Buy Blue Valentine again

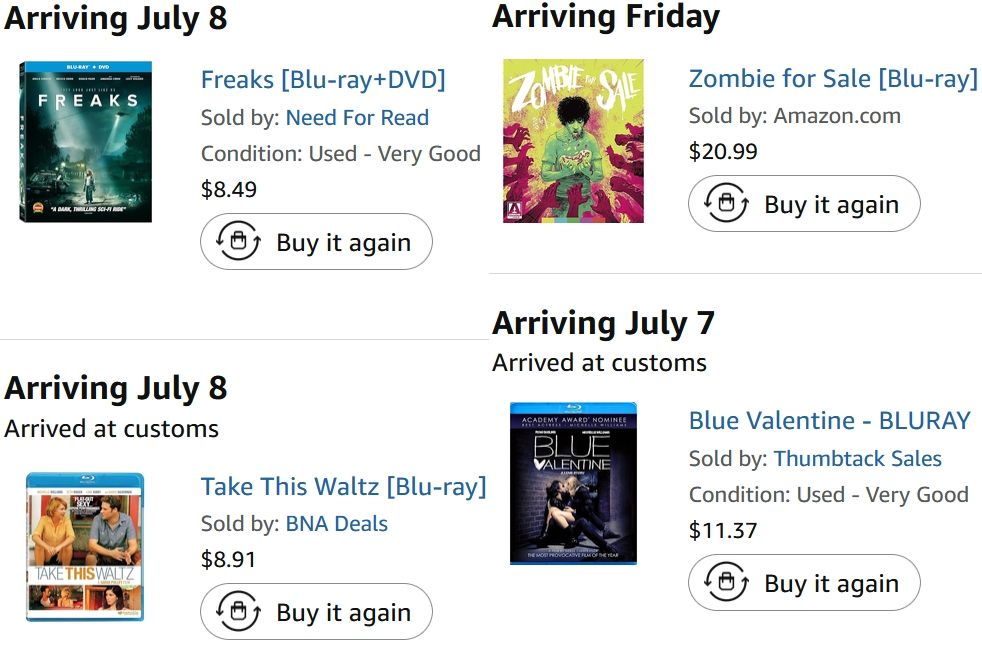coord(804,582)
